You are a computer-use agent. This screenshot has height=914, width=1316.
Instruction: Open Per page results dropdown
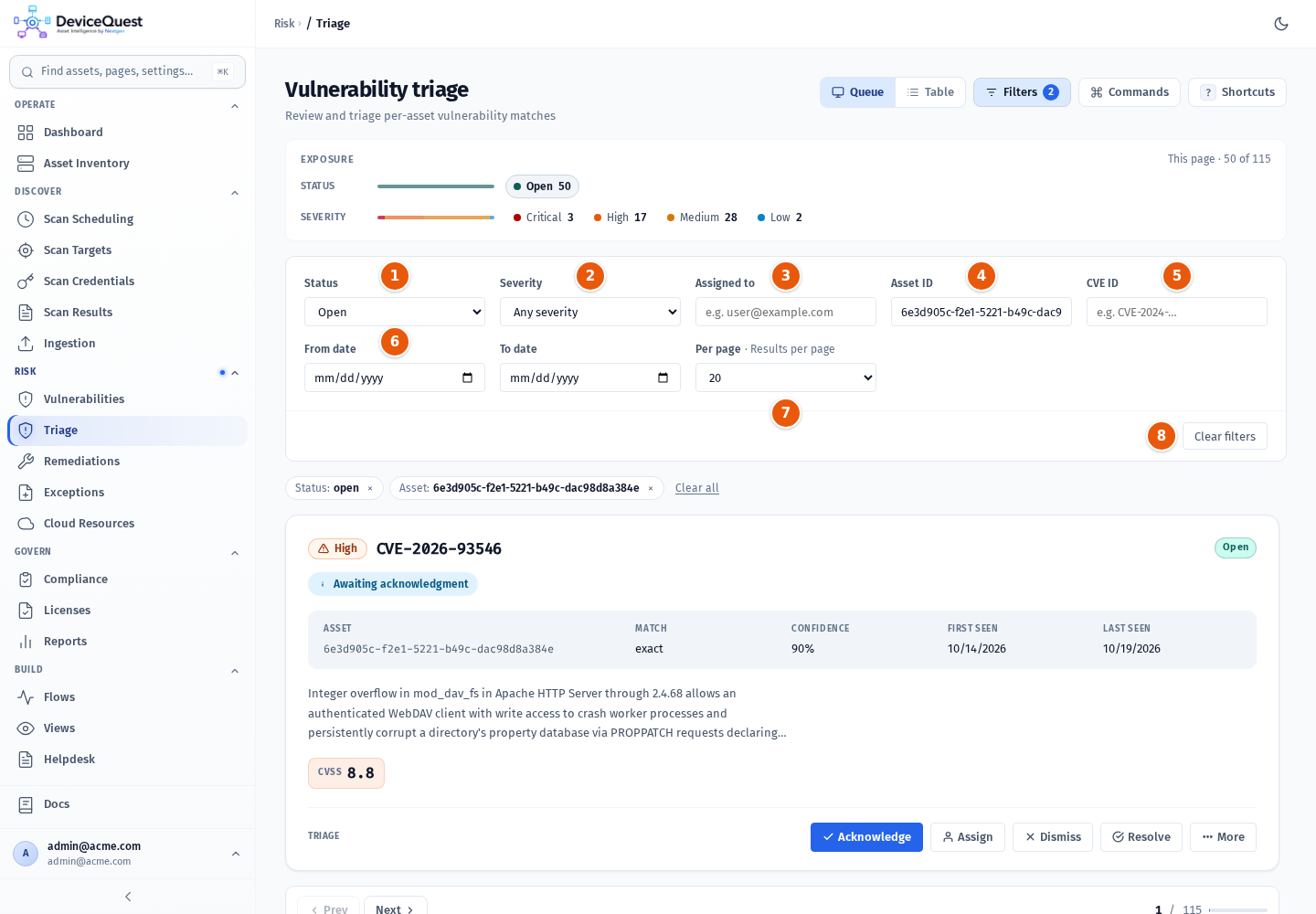point(786,377)
